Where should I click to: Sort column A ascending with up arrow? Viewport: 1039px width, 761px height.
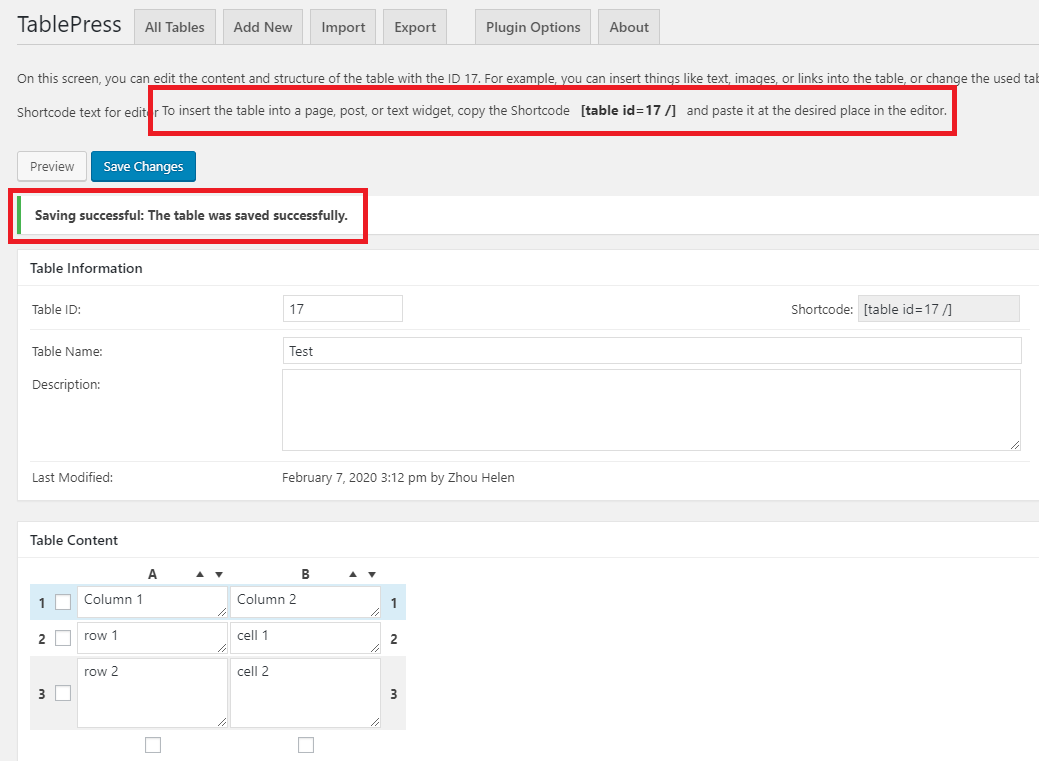coord(200,575)
